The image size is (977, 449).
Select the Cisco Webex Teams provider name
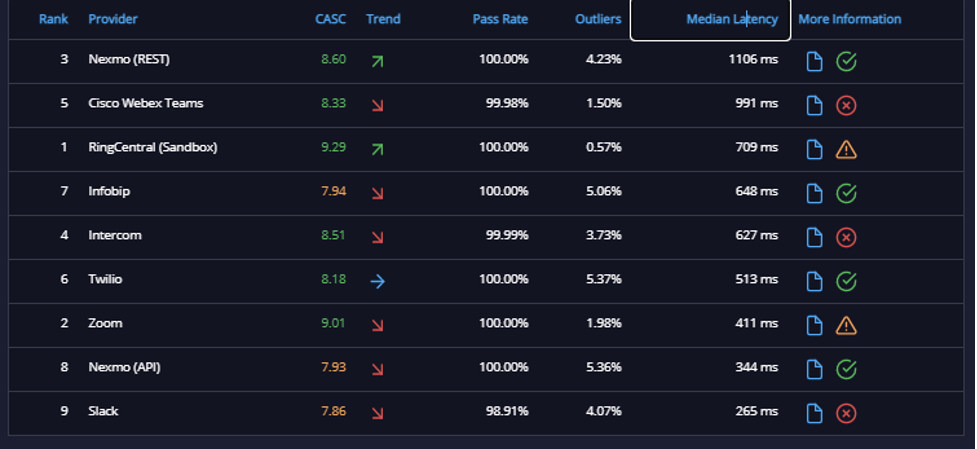146,103
